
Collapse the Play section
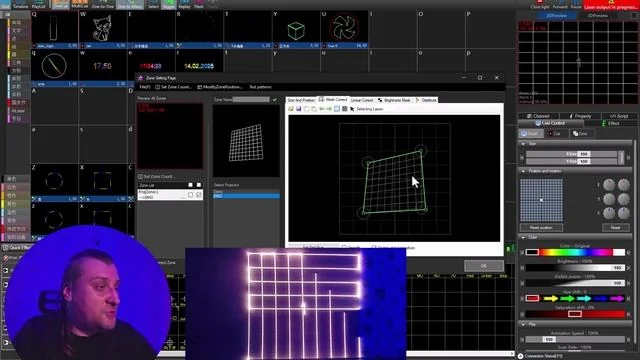coord(523,324)
